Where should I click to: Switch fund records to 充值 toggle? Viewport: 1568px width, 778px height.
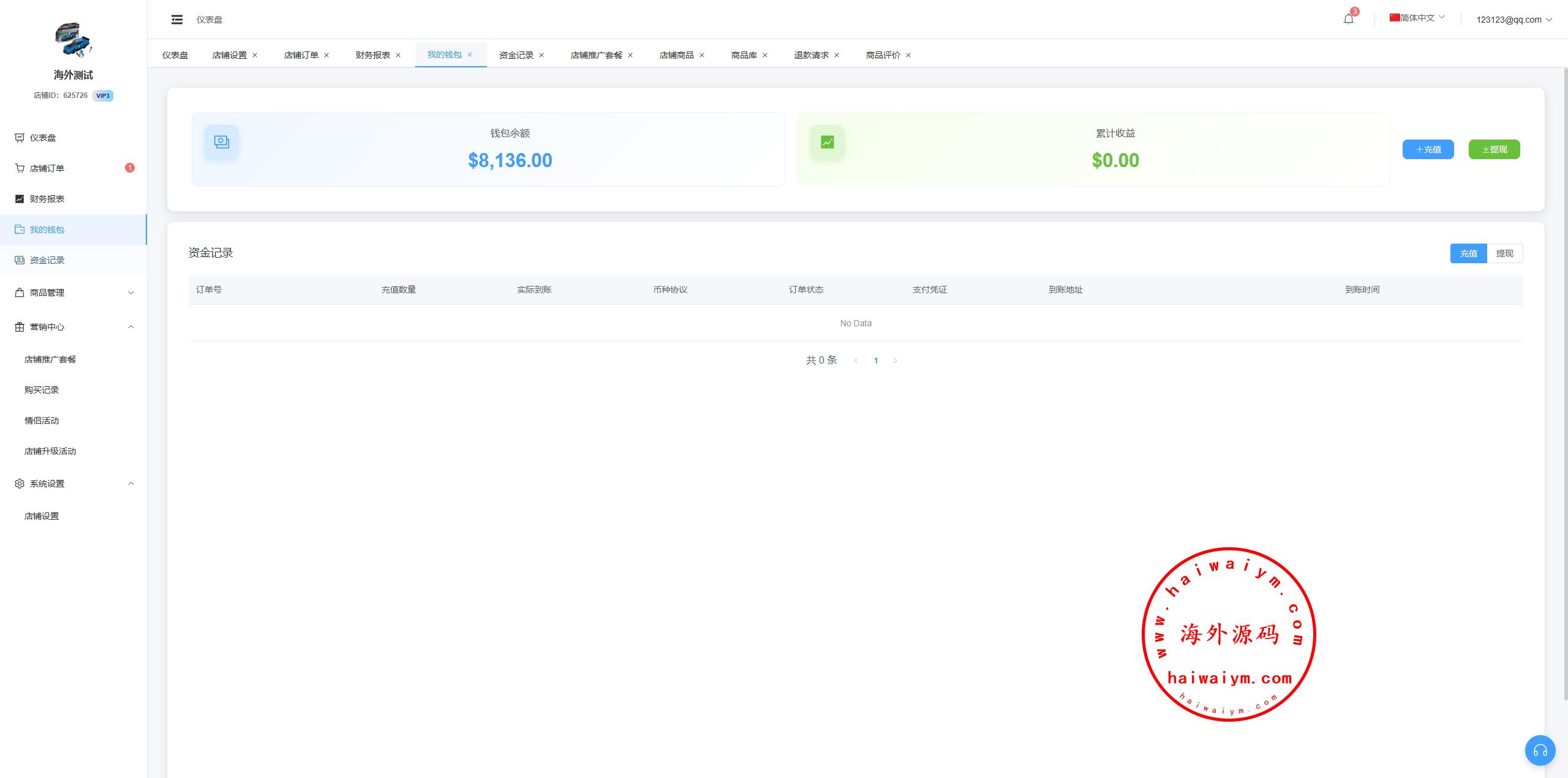1468,253
